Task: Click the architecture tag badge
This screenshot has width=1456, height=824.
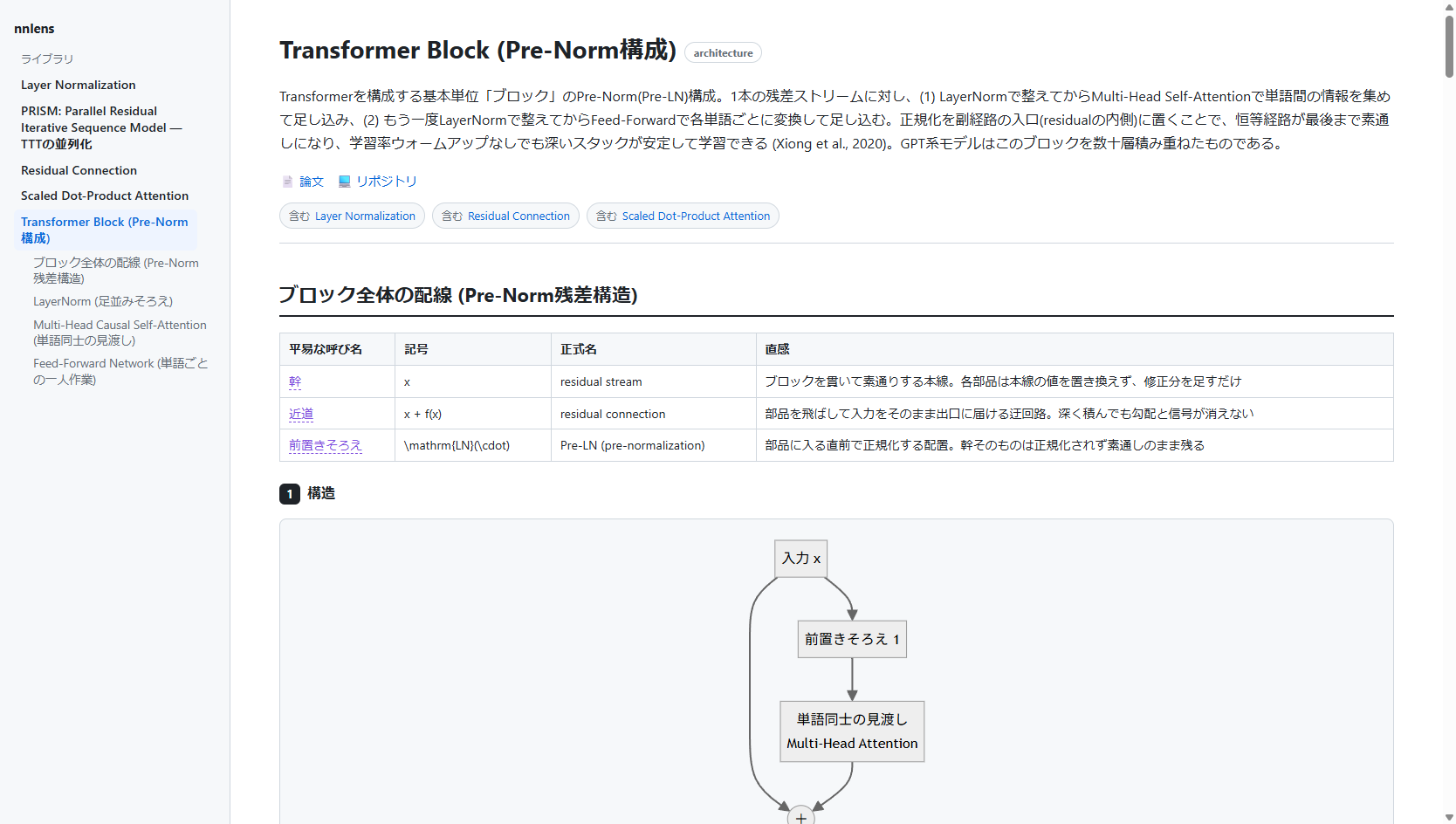Action: pos(723,53)
